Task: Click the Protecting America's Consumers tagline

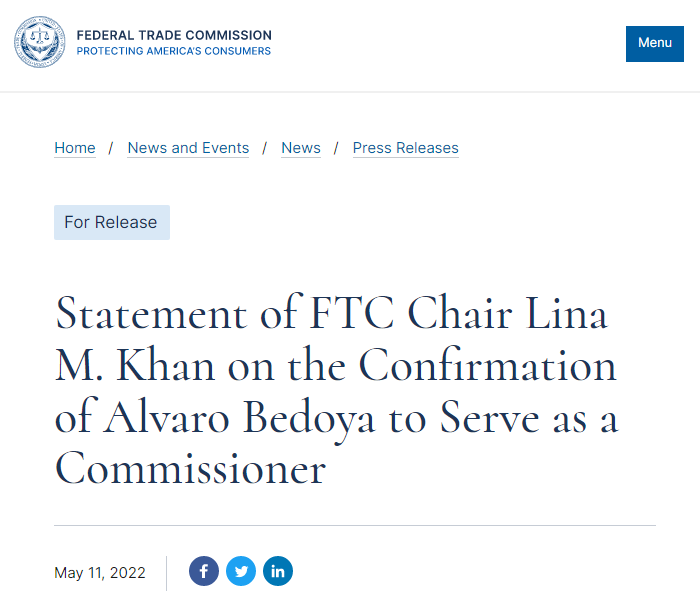Action: click(174, 51)
